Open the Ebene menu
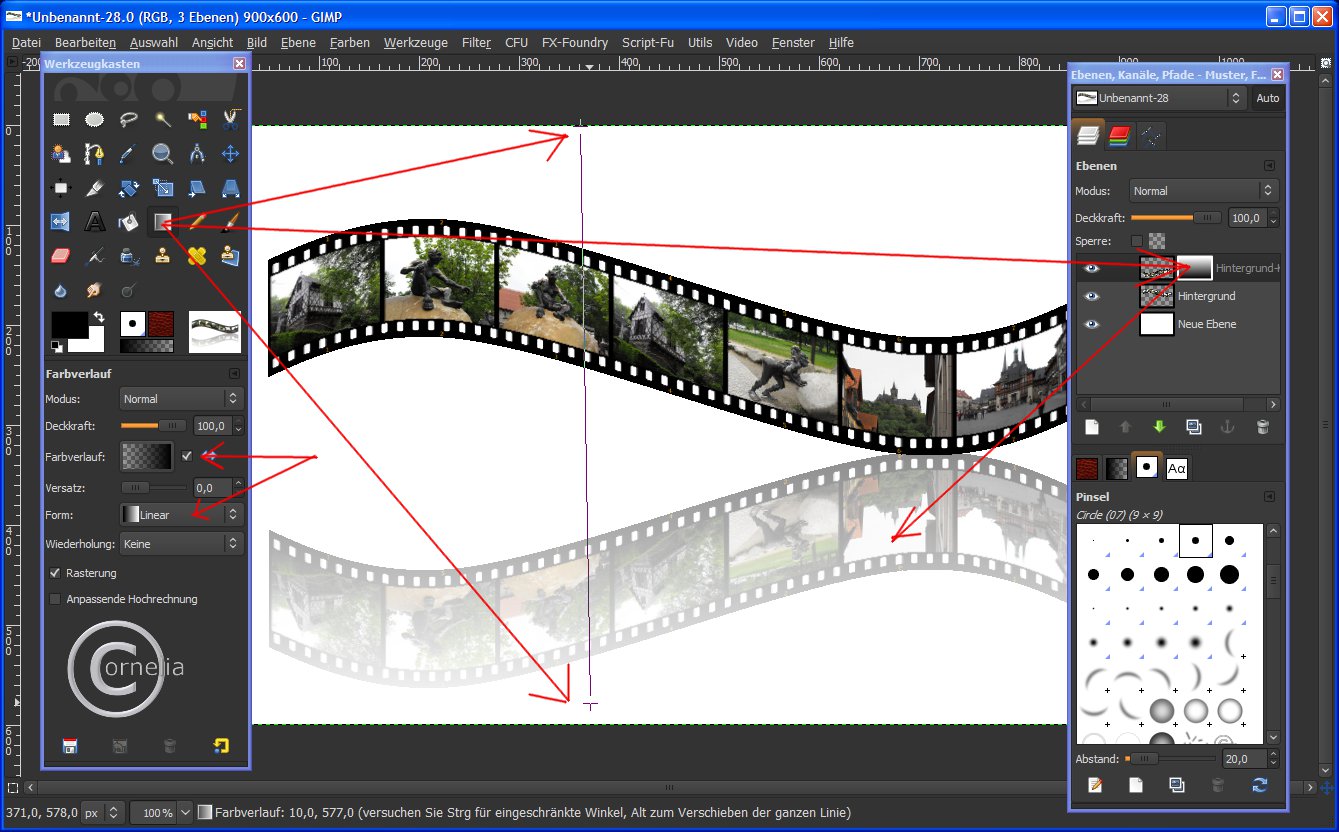This screenshot has height=832, width=1339. pyautogui.click(x=298, y=43)
